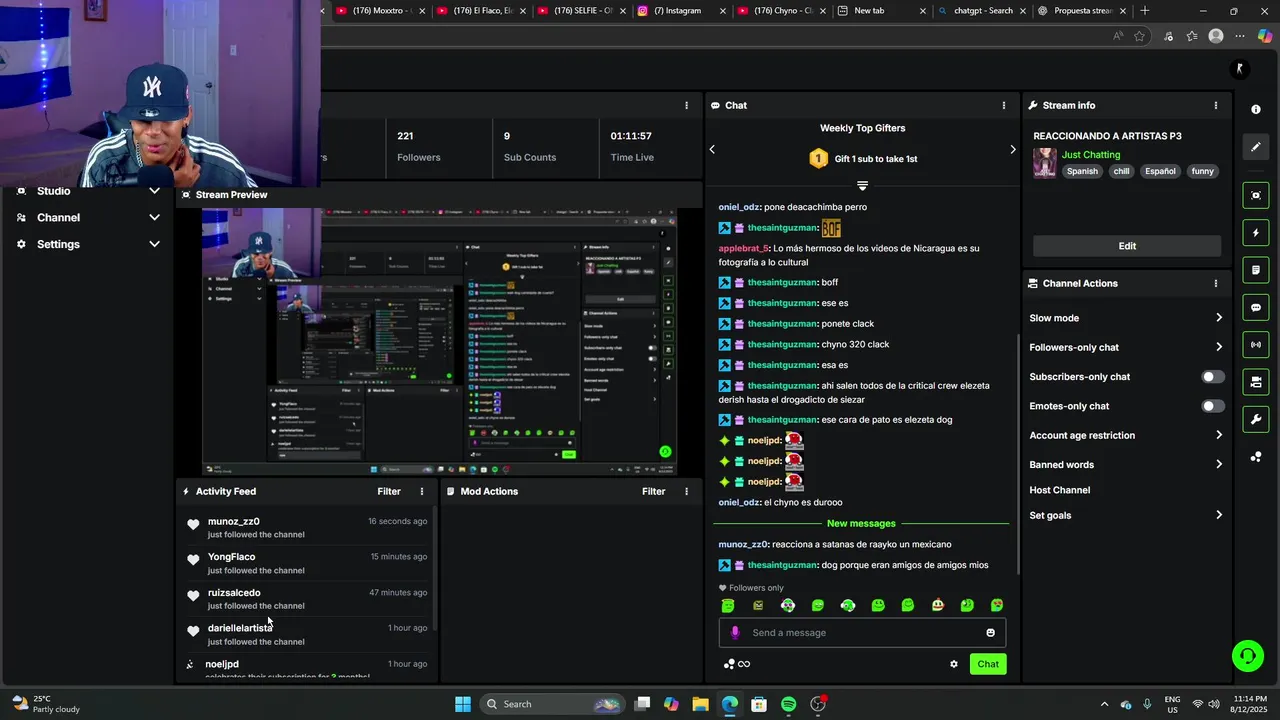The image size is (1280, 720).
Task: Switch to the Propuesta stream tab
Action: pos(1080,11)
